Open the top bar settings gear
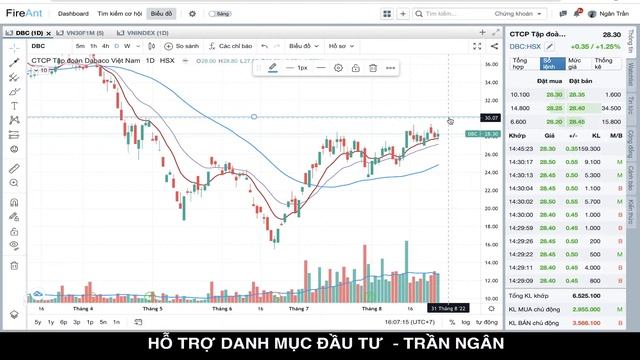 [192, 13]
